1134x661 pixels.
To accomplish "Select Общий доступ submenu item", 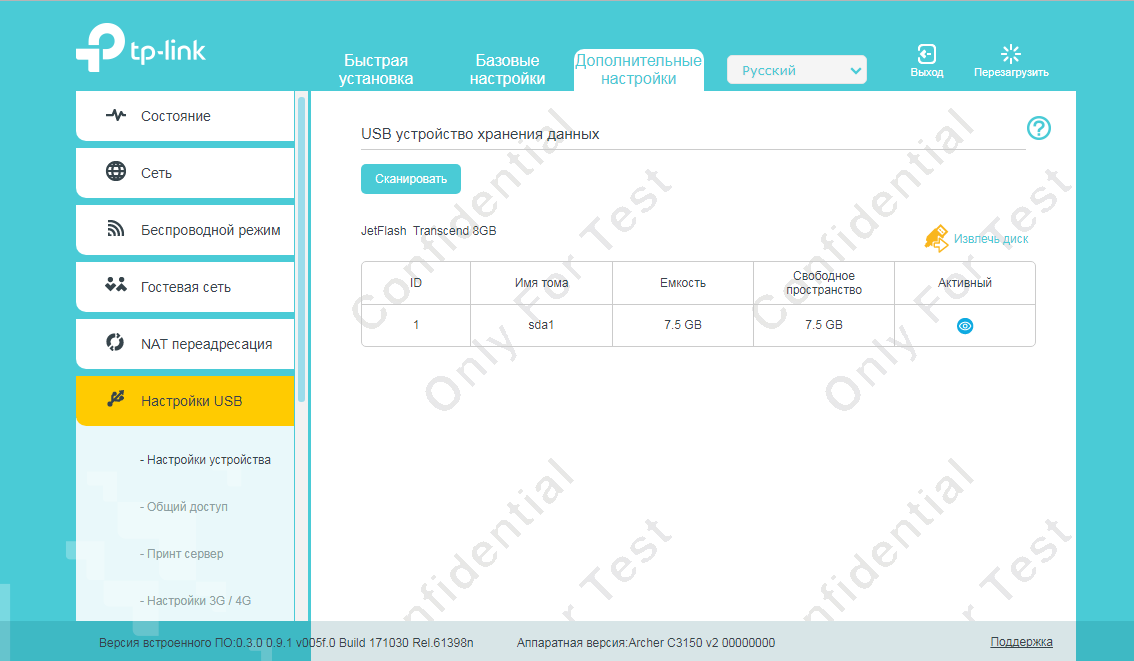I will [x=187, y=507].
